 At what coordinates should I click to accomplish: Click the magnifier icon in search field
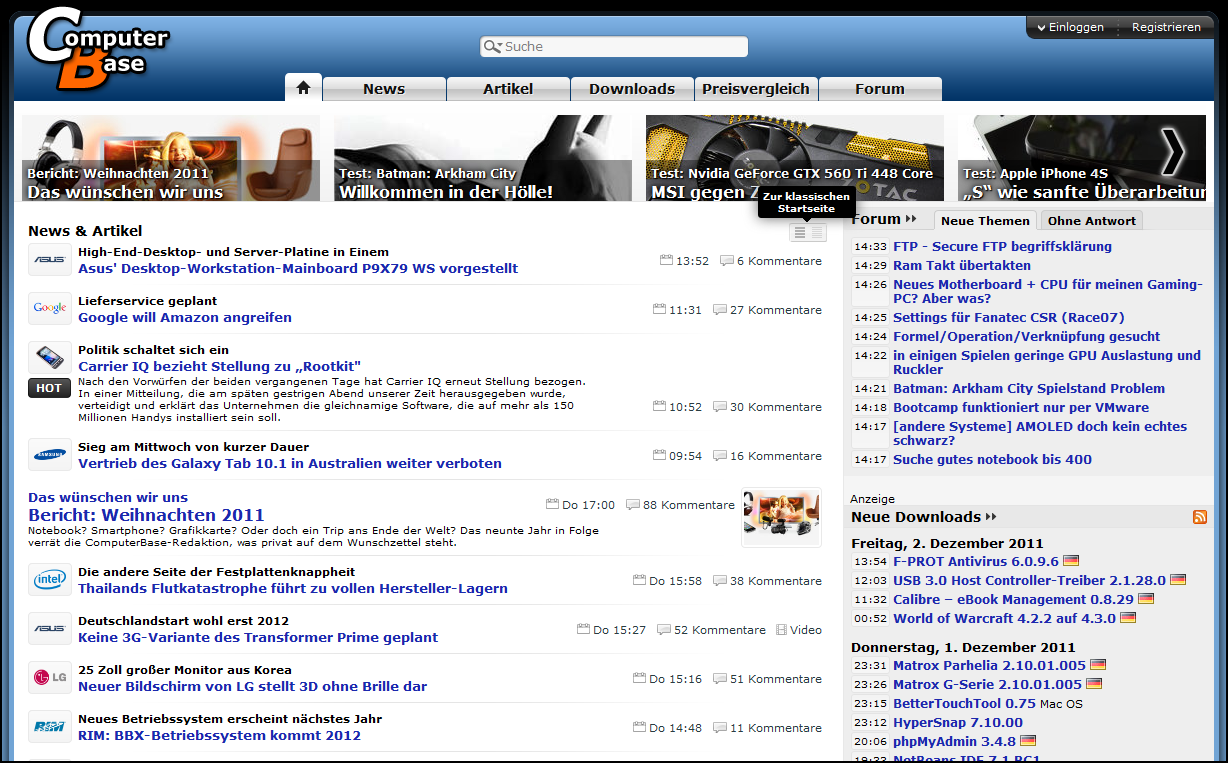(x=492, y=47)
